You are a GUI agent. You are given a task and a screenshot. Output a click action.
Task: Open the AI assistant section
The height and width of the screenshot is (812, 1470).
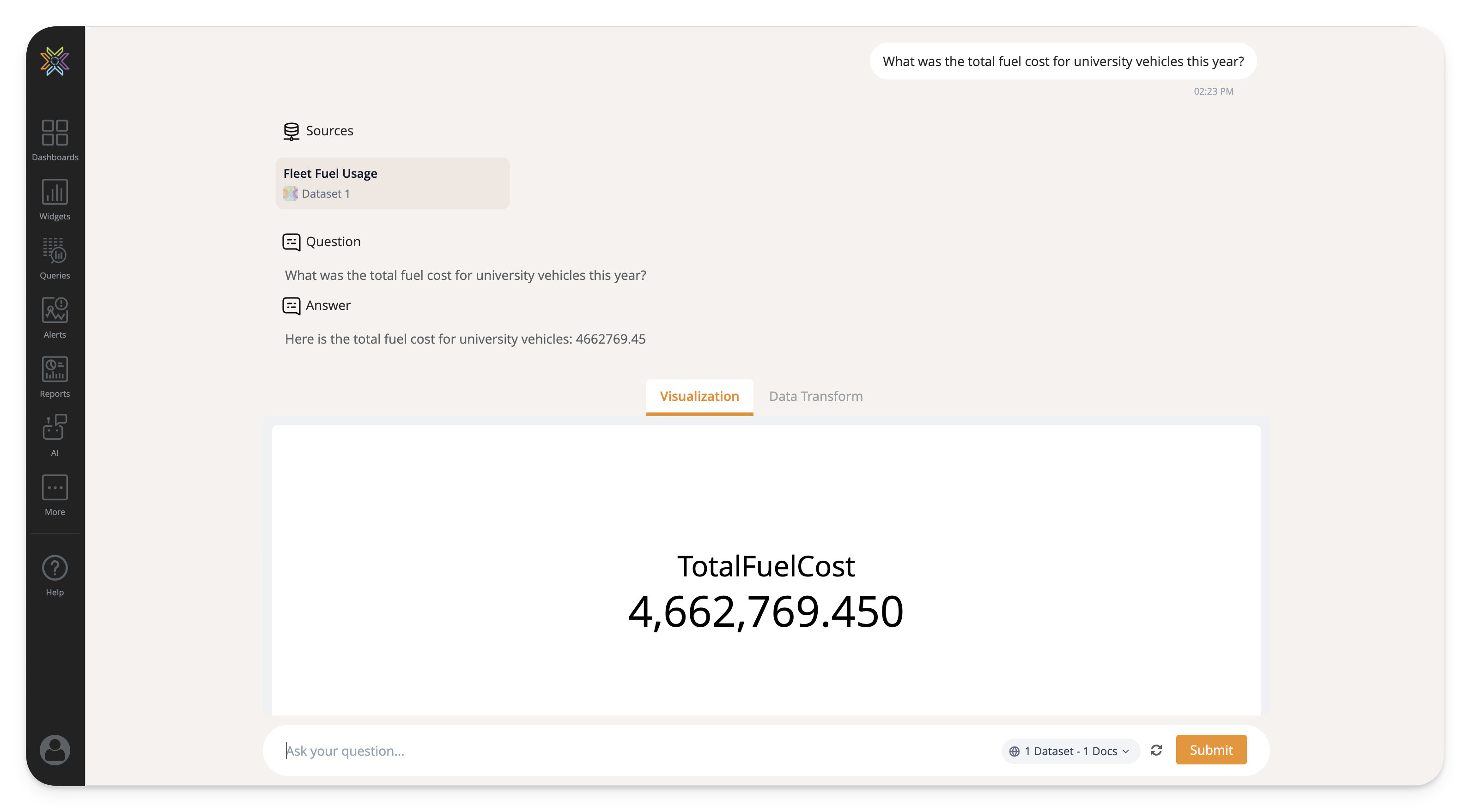click(x=55, y=436)
